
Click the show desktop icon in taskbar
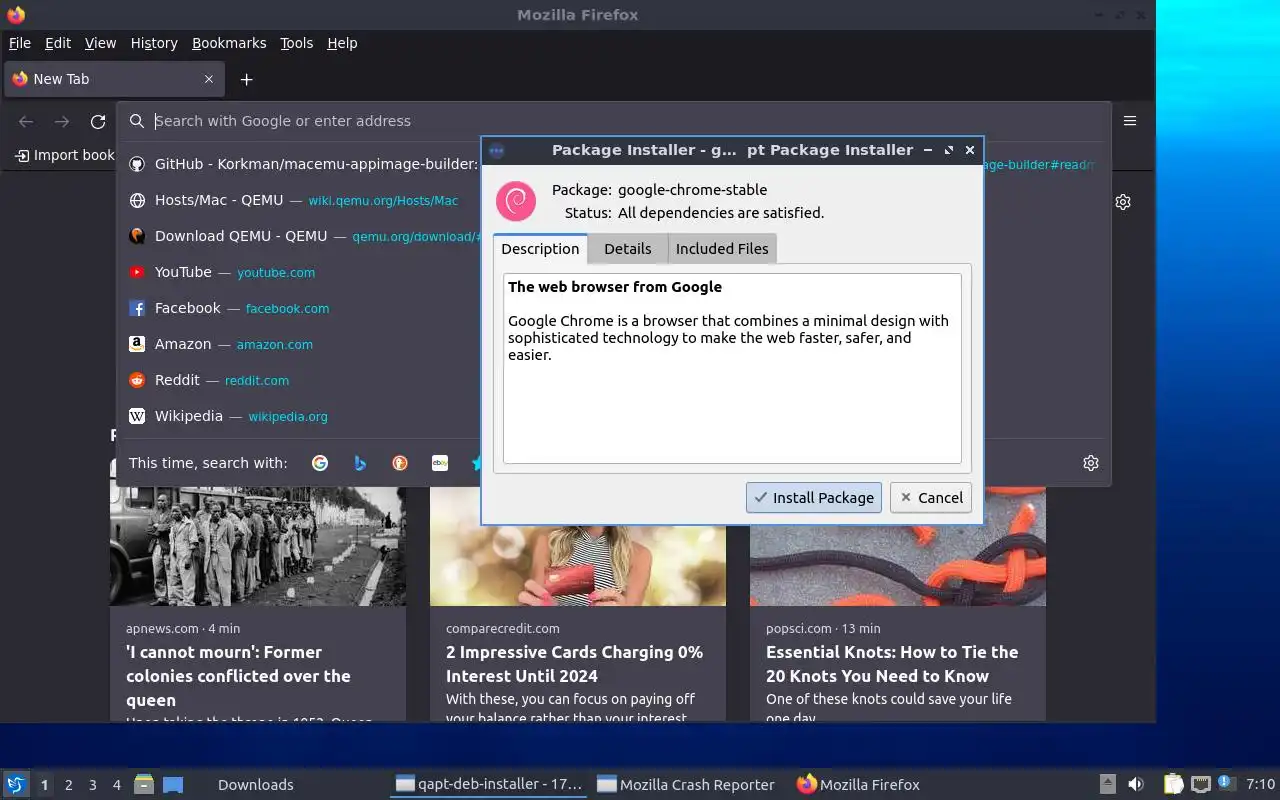(x=173, y=784)
